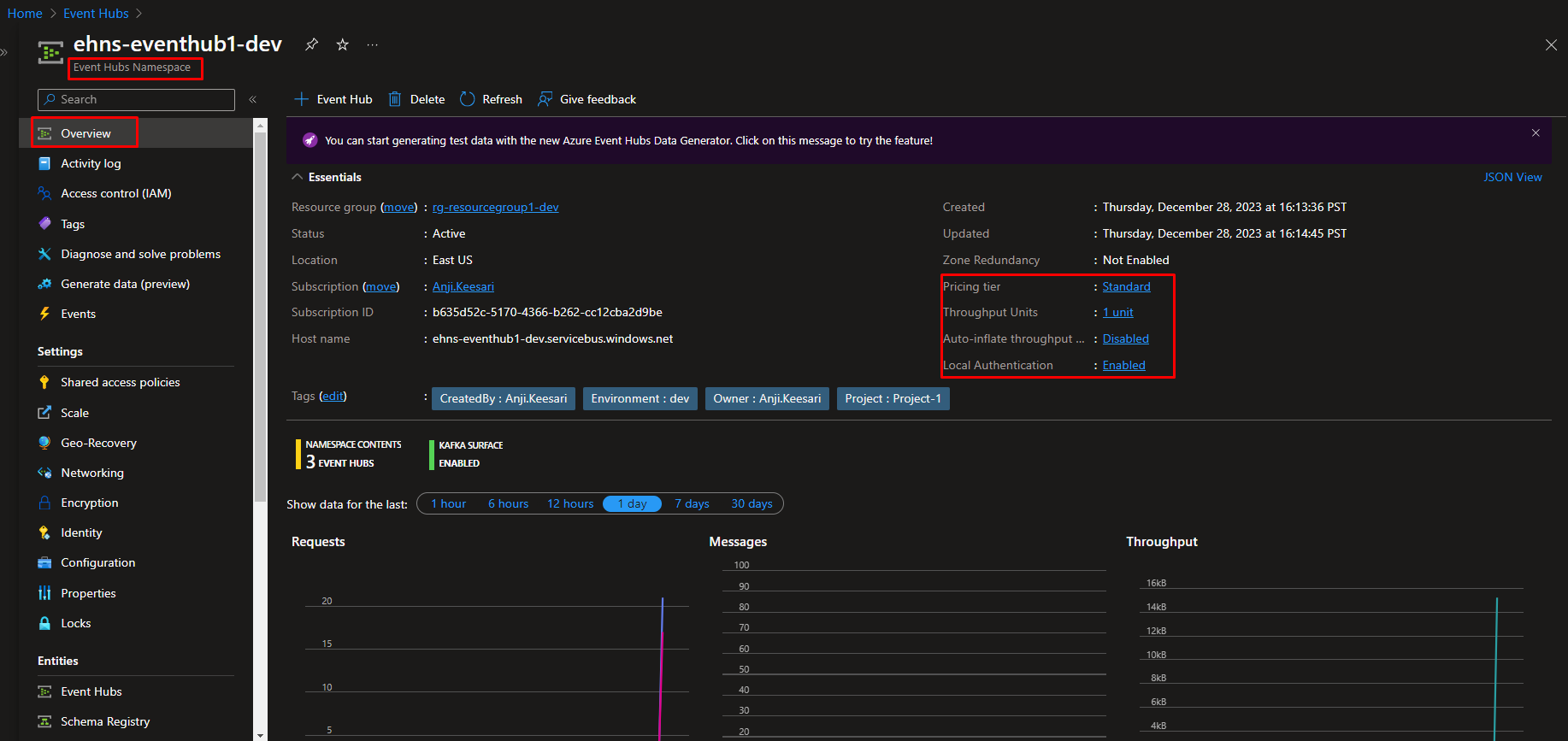Click sidebar scrollbar up arrow
The width and height of the screenshot is (1568, 741).
click(x=260, y=126)
